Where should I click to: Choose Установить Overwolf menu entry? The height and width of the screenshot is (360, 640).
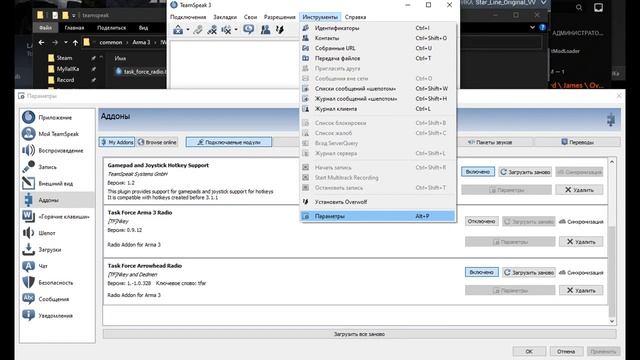tap(378, 202)
